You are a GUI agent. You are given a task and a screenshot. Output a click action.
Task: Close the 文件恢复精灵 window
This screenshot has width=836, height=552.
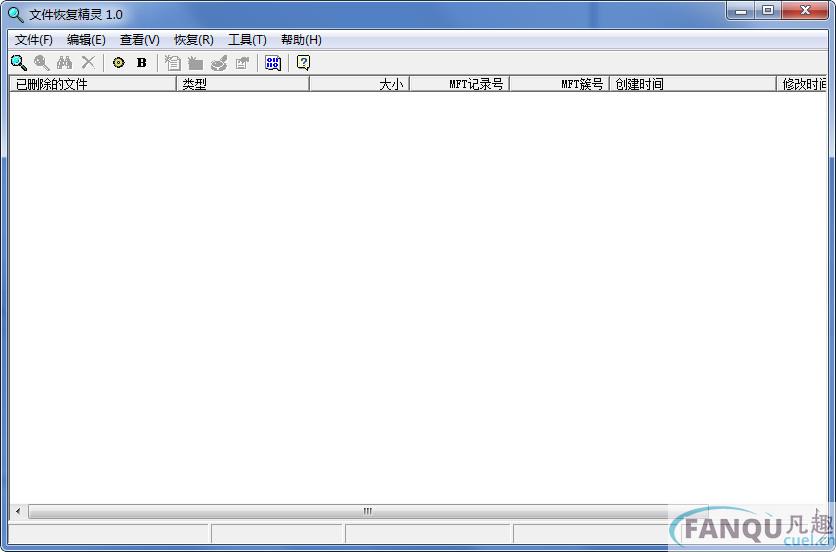(x=805, y=11)
